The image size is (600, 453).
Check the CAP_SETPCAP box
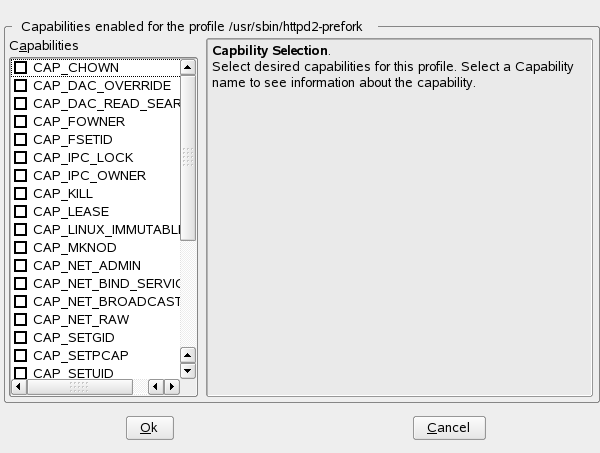click(20, 355)
